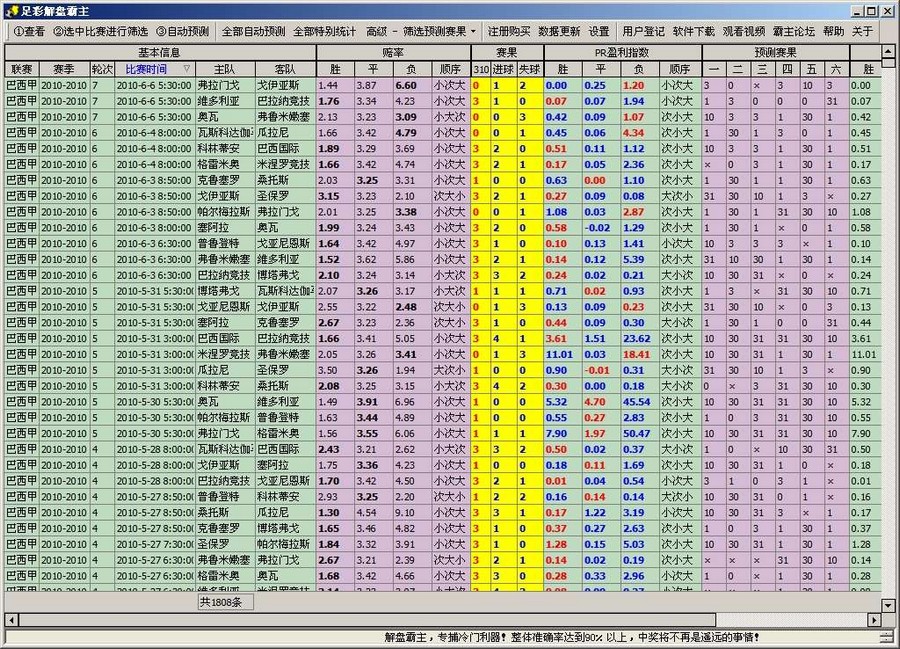Image resolution: width=900 pixels, height=649 pixels.
Task: Click the 共1808条 record count
Action: tap(225, 603)
